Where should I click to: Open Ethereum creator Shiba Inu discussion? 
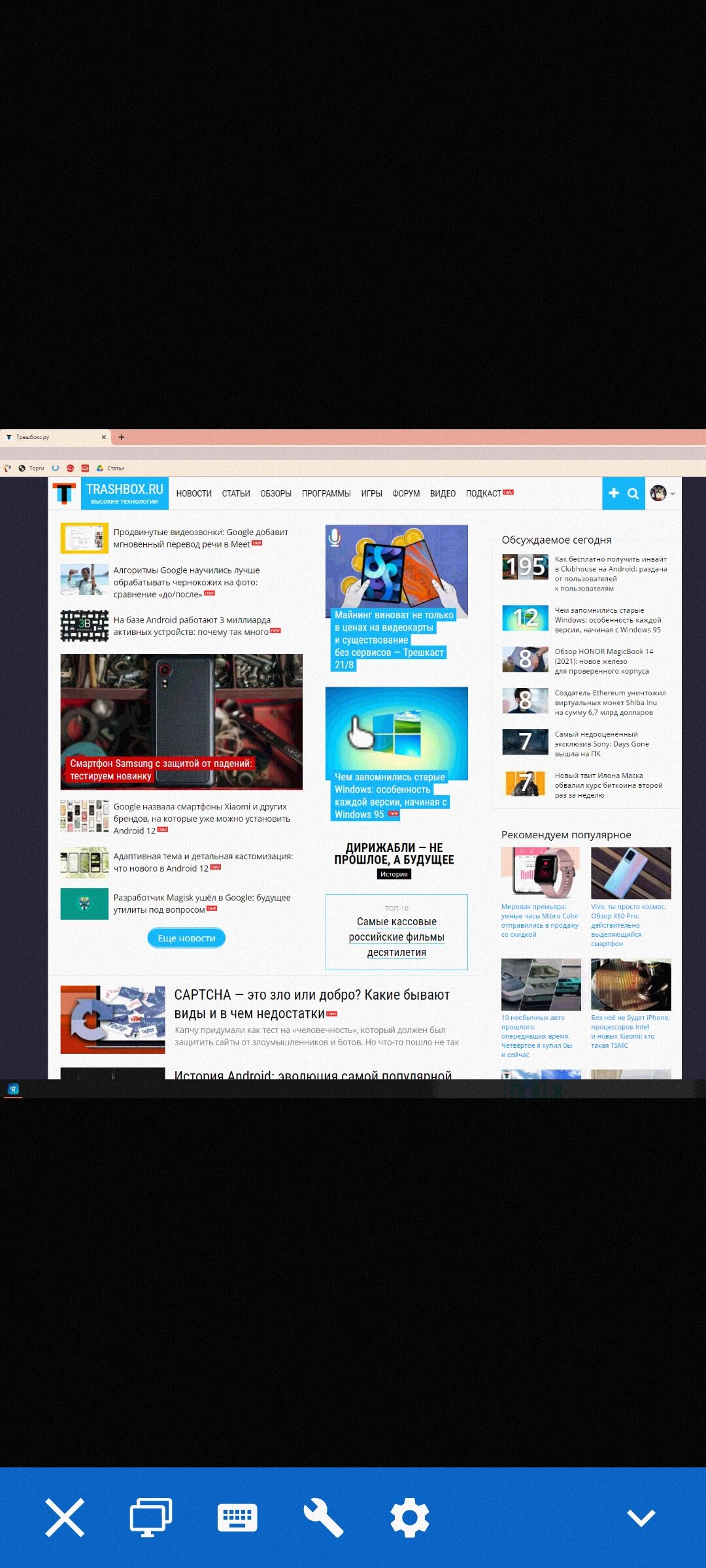584,702
